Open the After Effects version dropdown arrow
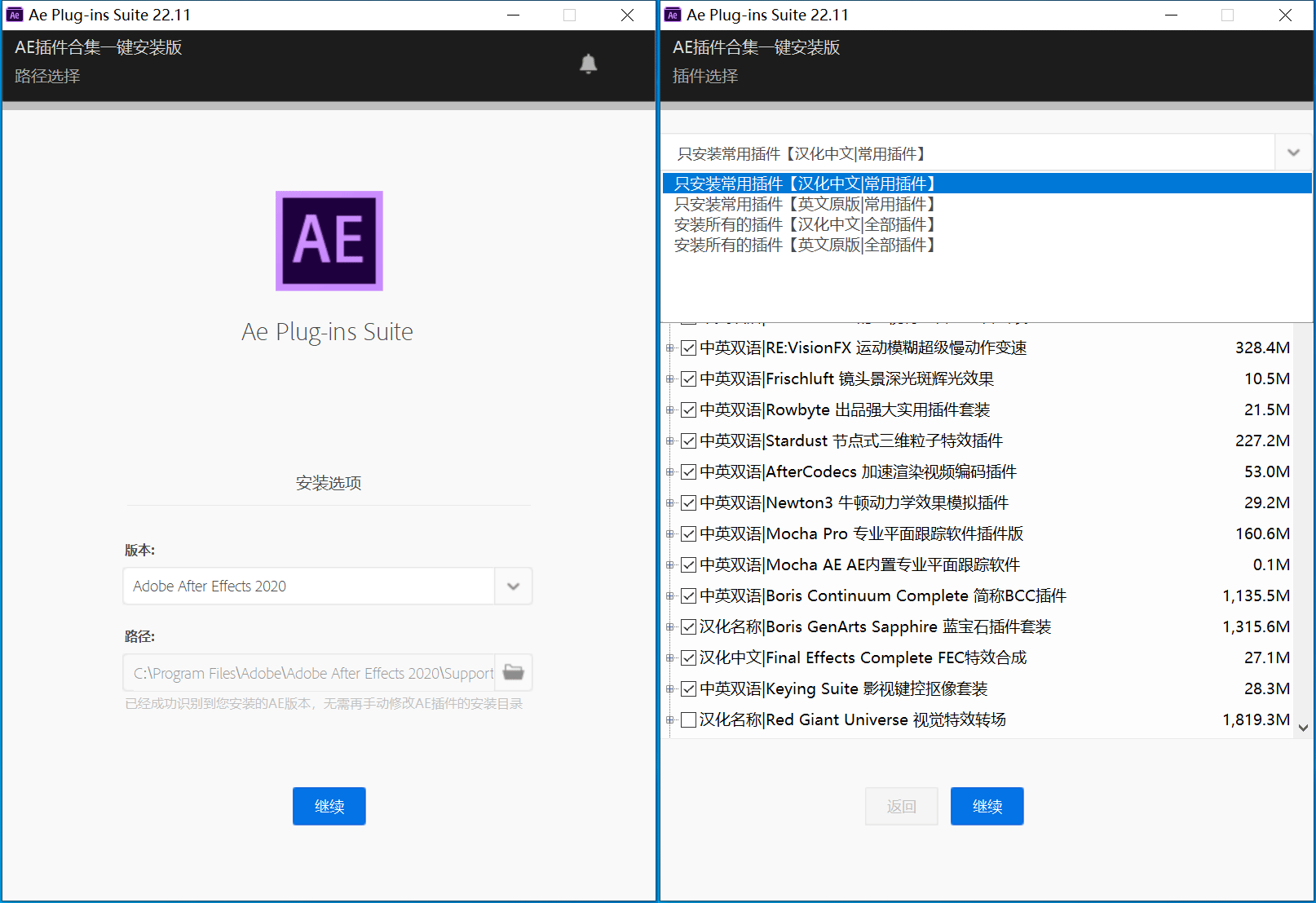Viewport: 1316px width, 903px height. point(513,586)
